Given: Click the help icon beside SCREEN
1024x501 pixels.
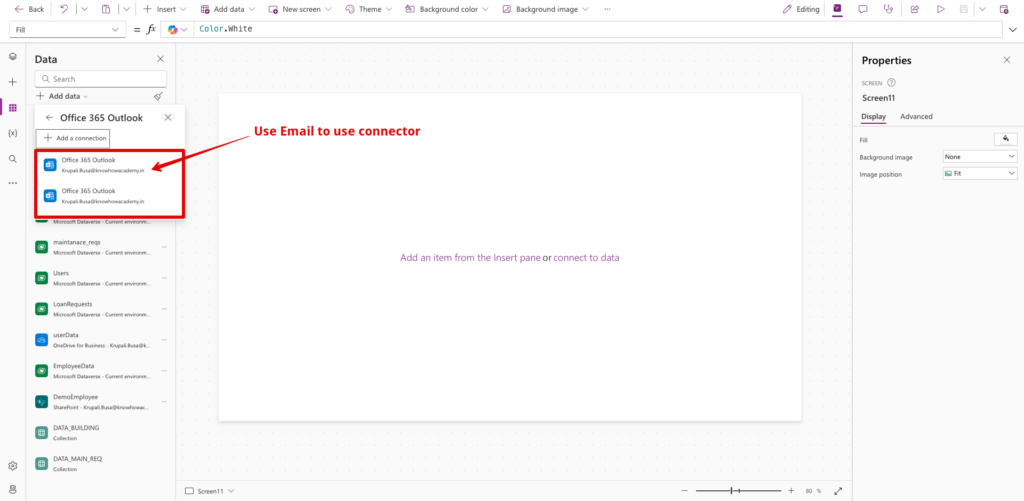Looking at the screenshot, I should tap(891, 83).
